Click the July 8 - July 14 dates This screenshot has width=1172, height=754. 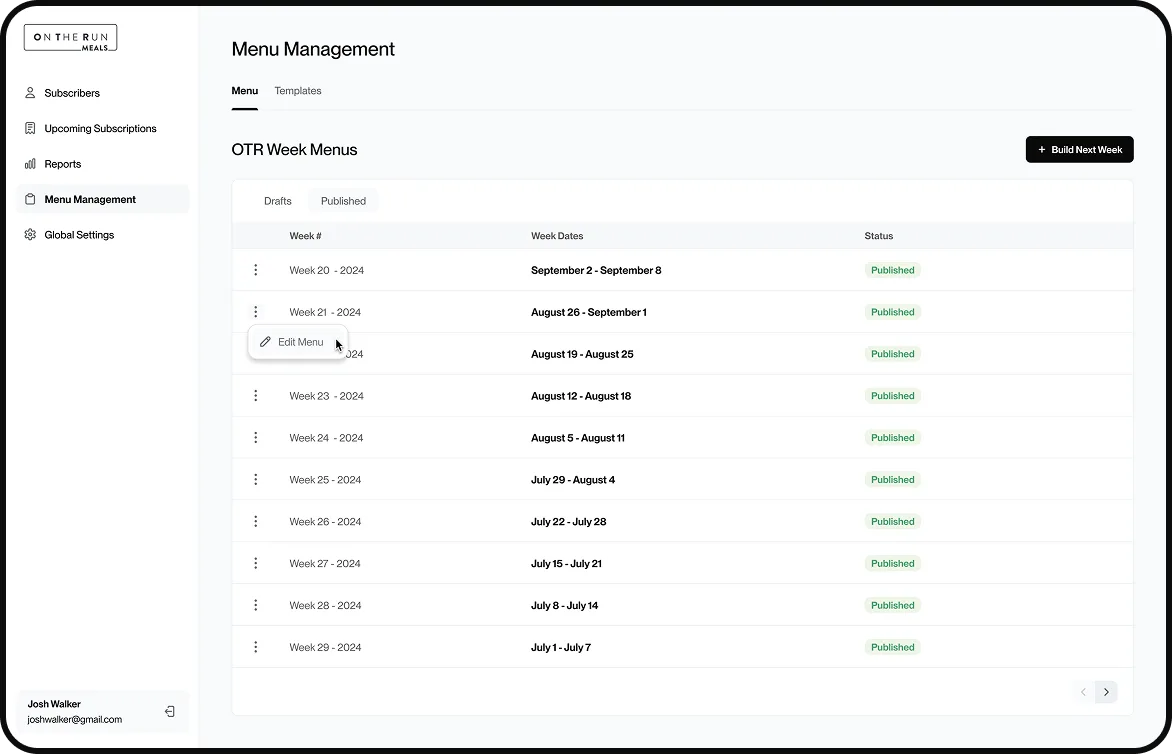(564, 605)
